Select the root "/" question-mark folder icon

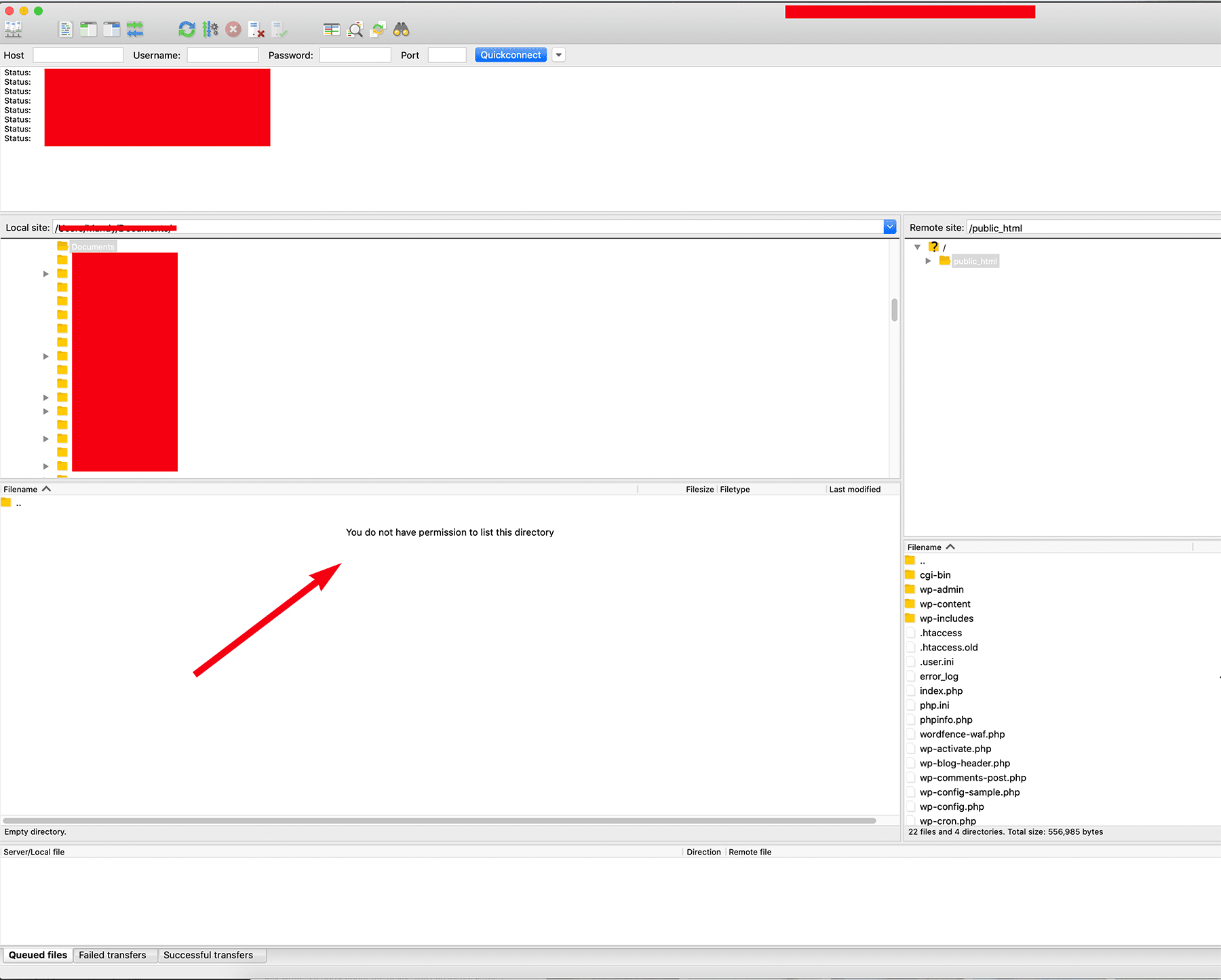pyautogui.click(x=934, y=247)
